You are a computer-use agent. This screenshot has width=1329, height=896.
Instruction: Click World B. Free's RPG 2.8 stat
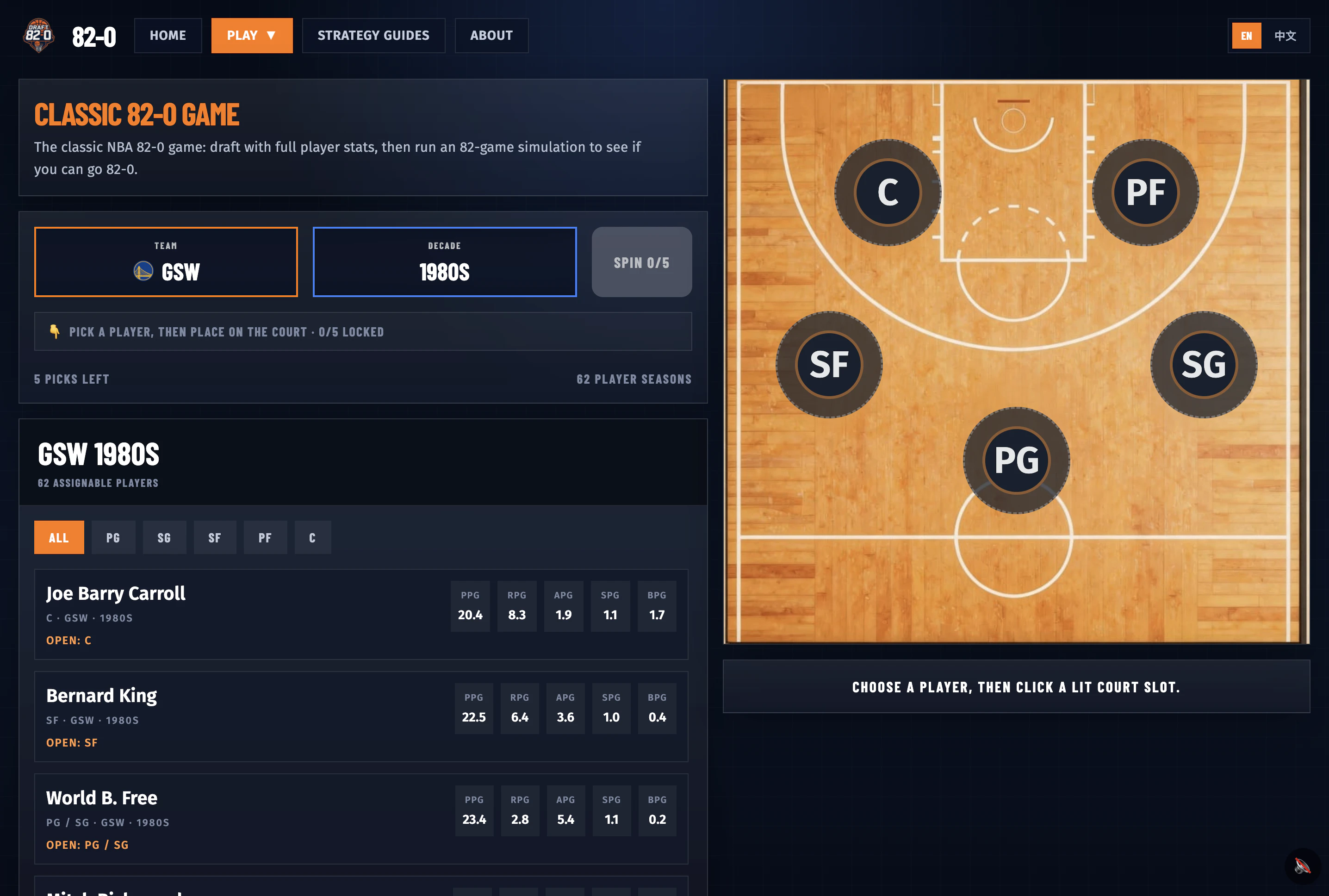pyautogui.click(x=520, y=811)
